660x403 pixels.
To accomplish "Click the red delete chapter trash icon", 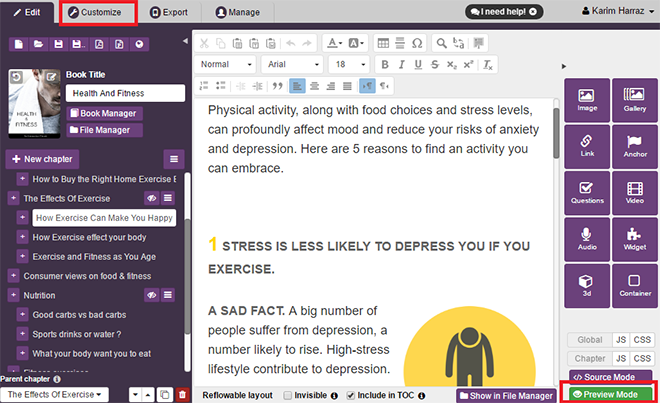I will (x=181, y=395).
